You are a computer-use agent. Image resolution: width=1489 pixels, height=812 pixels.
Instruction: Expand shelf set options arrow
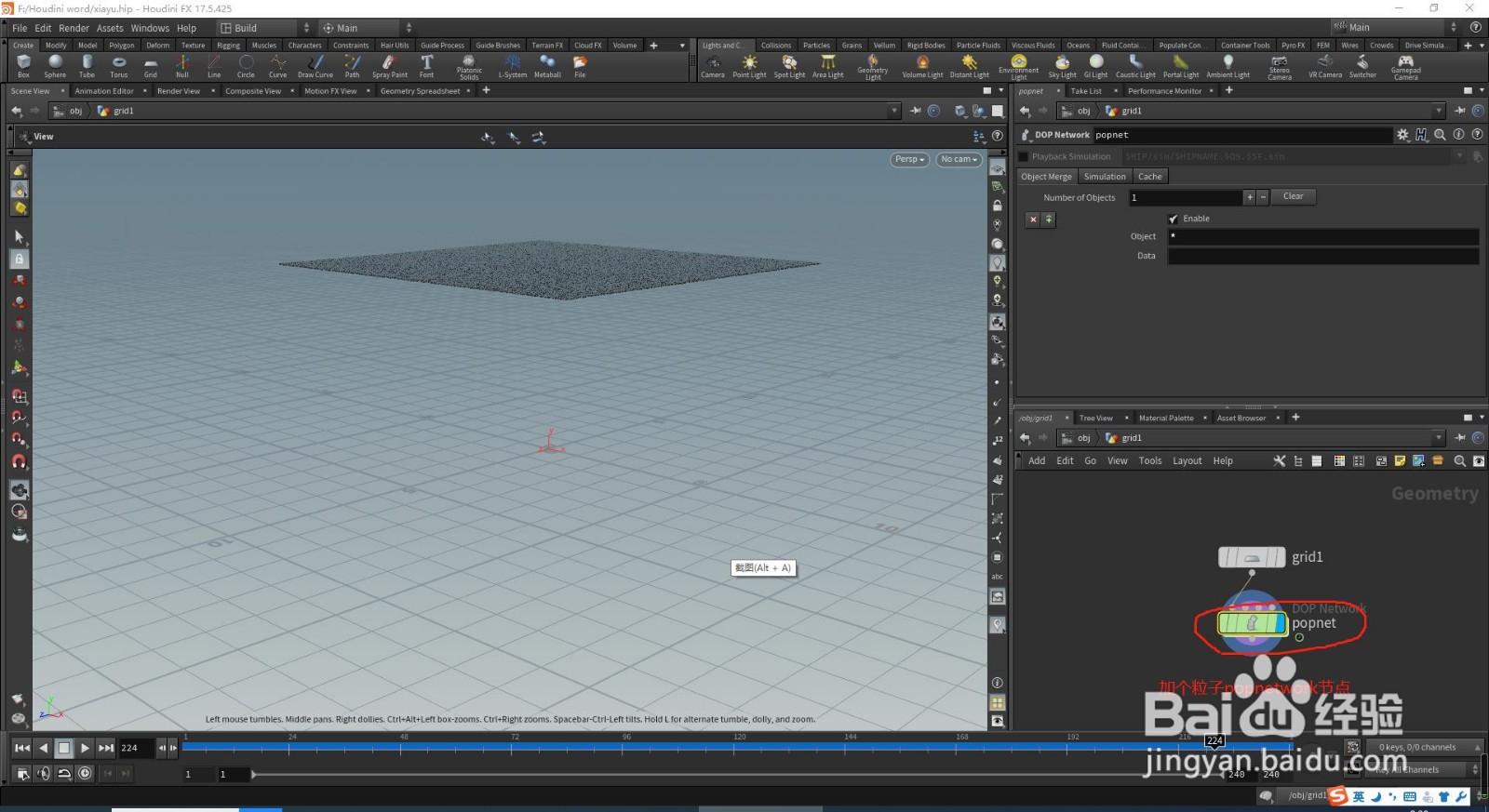(x=682, y=45)
